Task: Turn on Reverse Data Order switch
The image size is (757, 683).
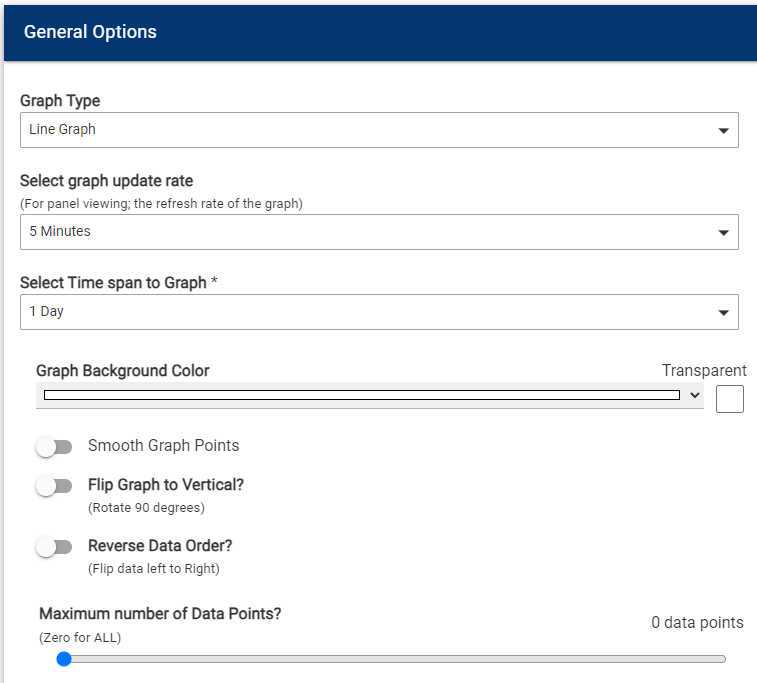Action: (x=54, y=547)
